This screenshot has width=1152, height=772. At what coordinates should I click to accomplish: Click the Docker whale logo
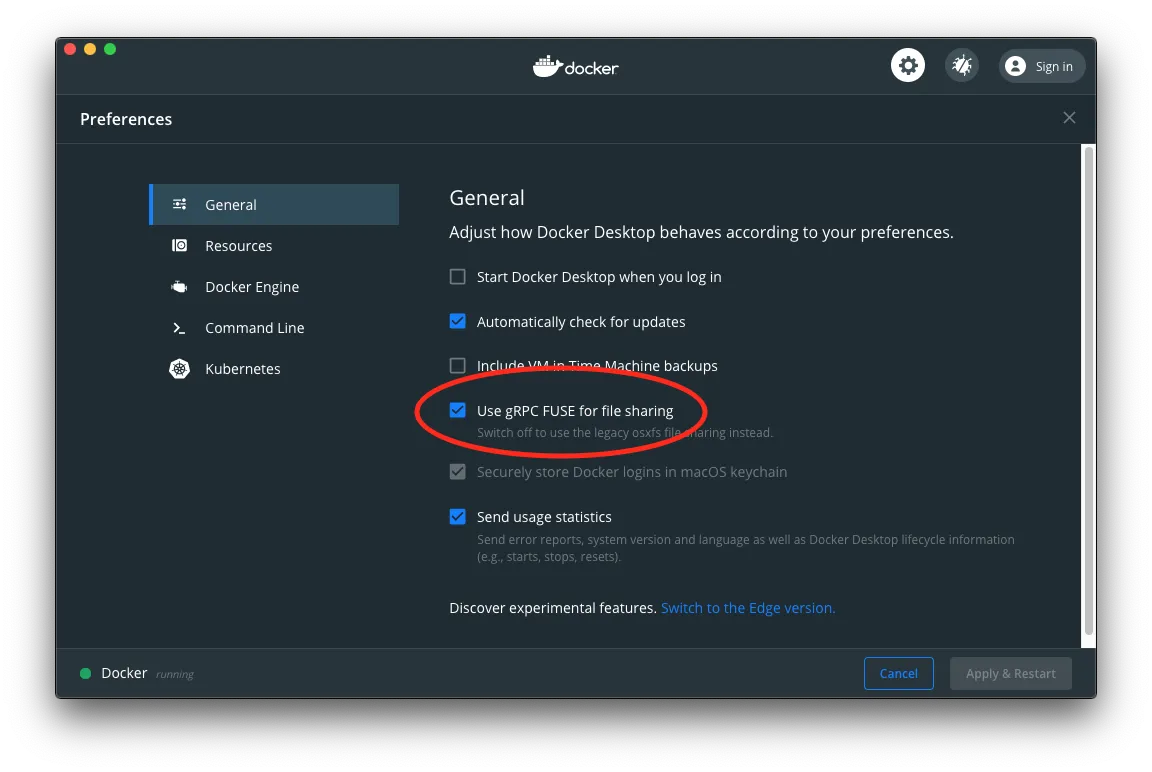click(575, 66)
